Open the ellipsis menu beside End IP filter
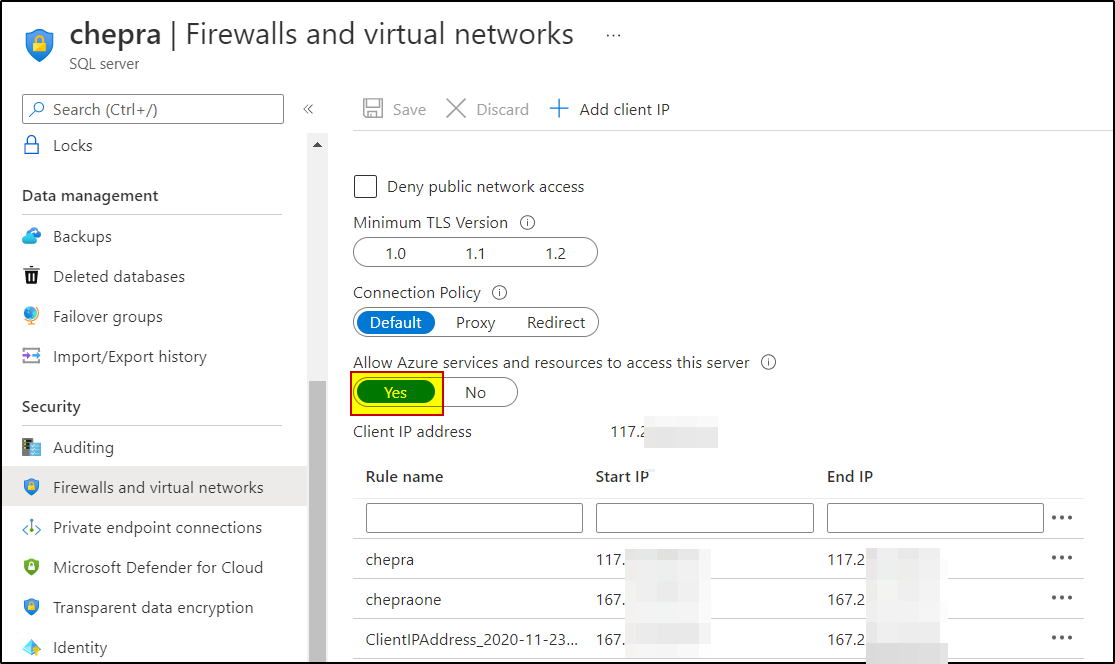The image size is (1115, 664). 1061,517
